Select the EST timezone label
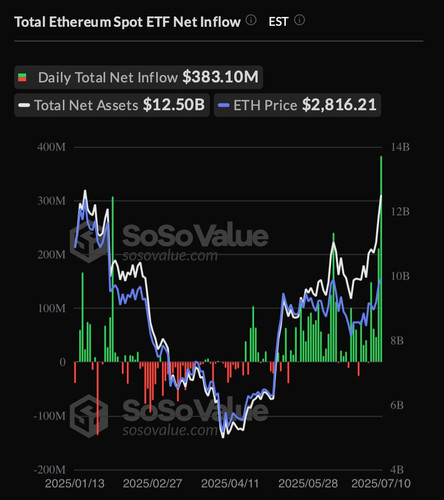Image resolution: width=444 pixels, height=500 pixels. tap(278, 22)
